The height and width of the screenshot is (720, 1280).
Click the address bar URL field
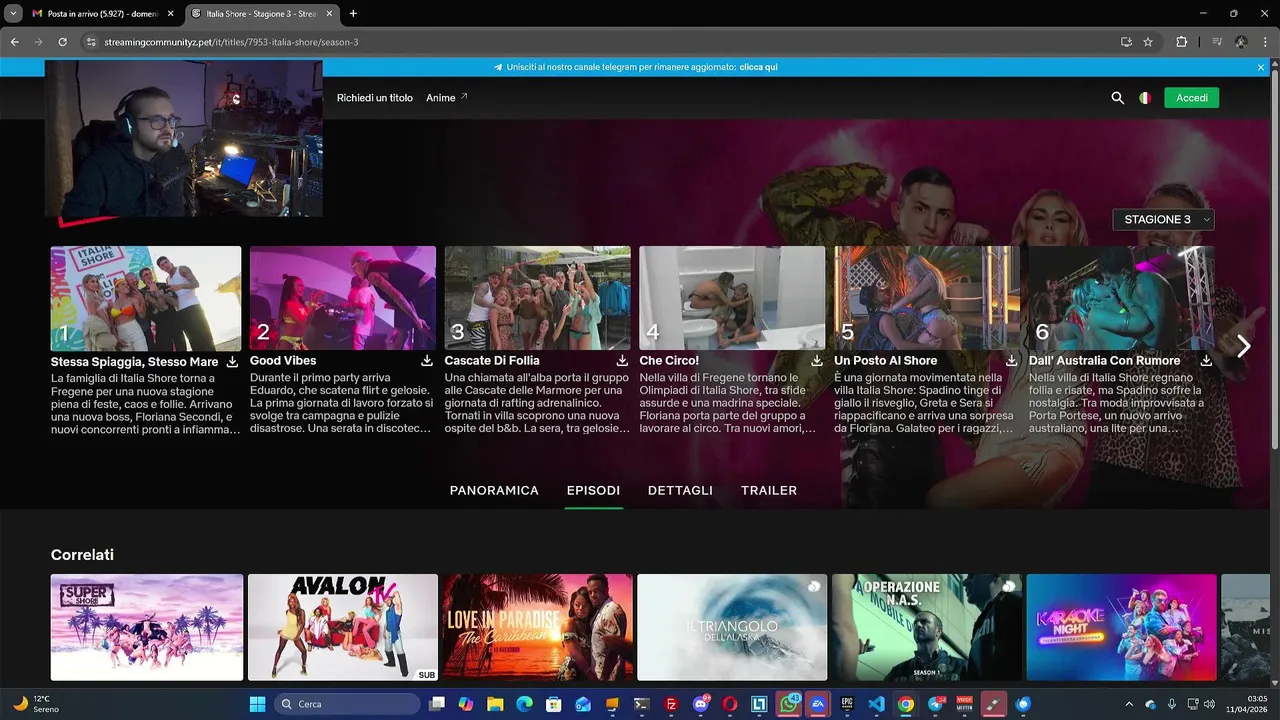(600, 42)
